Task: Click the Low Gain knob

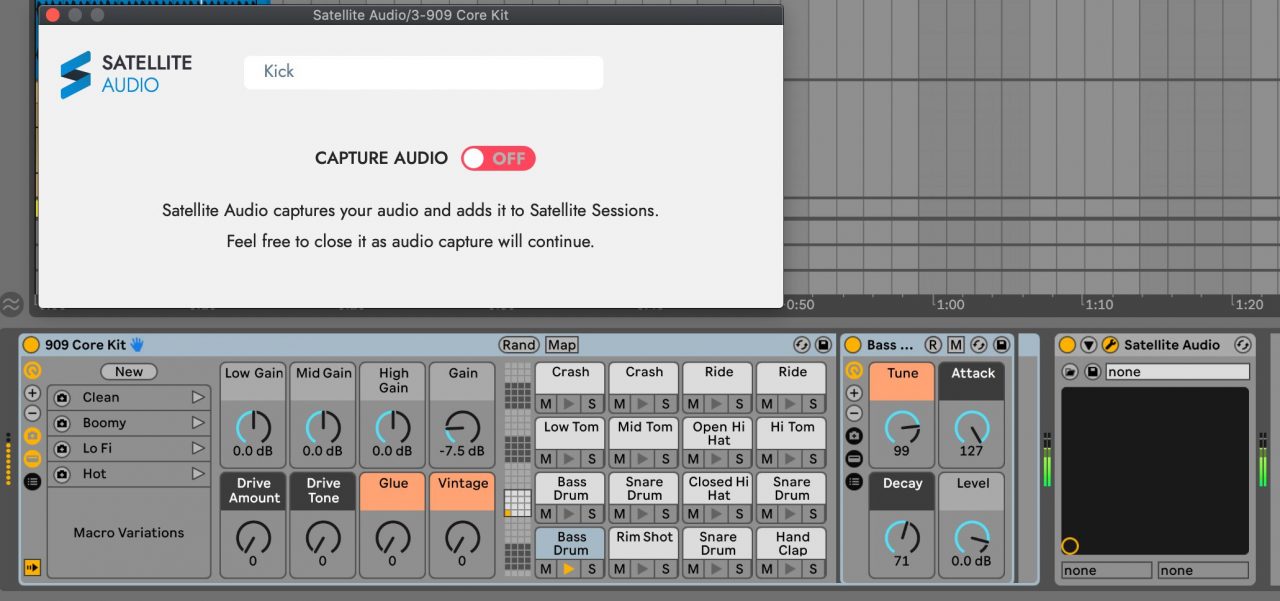Action: click(x=254, y=427)
